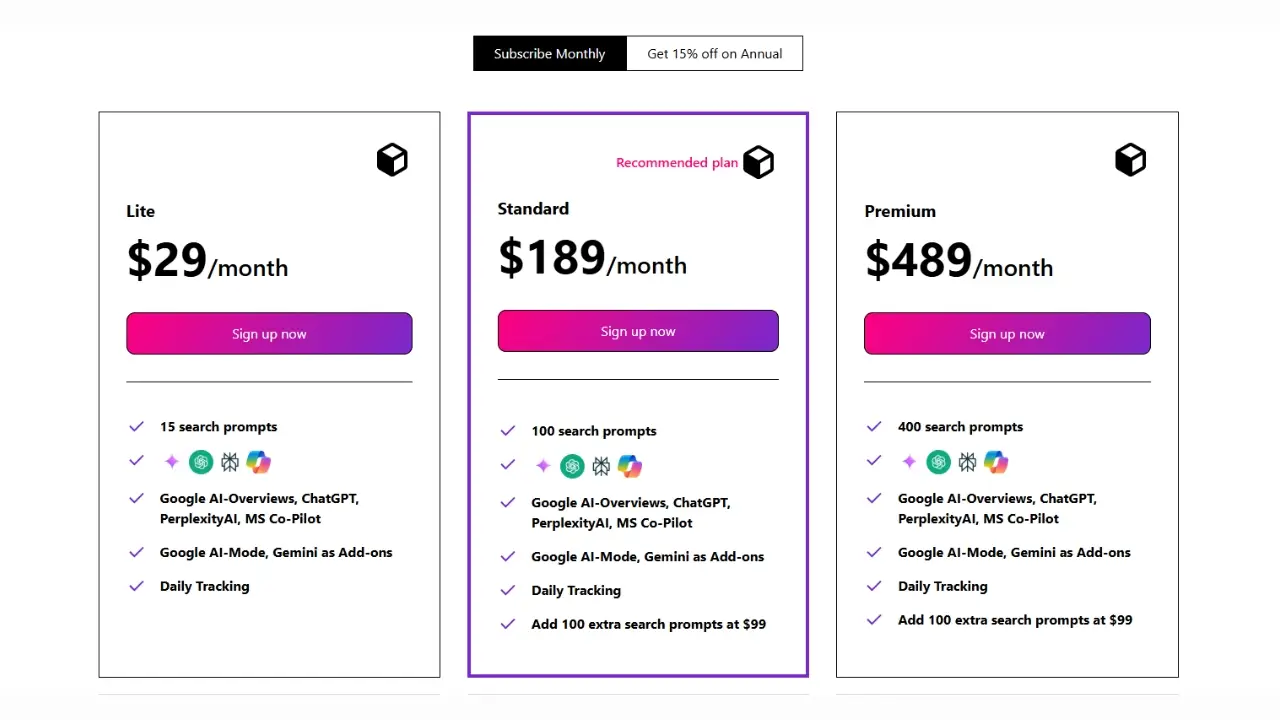Viewport: 1280px width, 720px height.
Task: Select the Copilot icon in the Lite plan
Action: coord(258,461)
